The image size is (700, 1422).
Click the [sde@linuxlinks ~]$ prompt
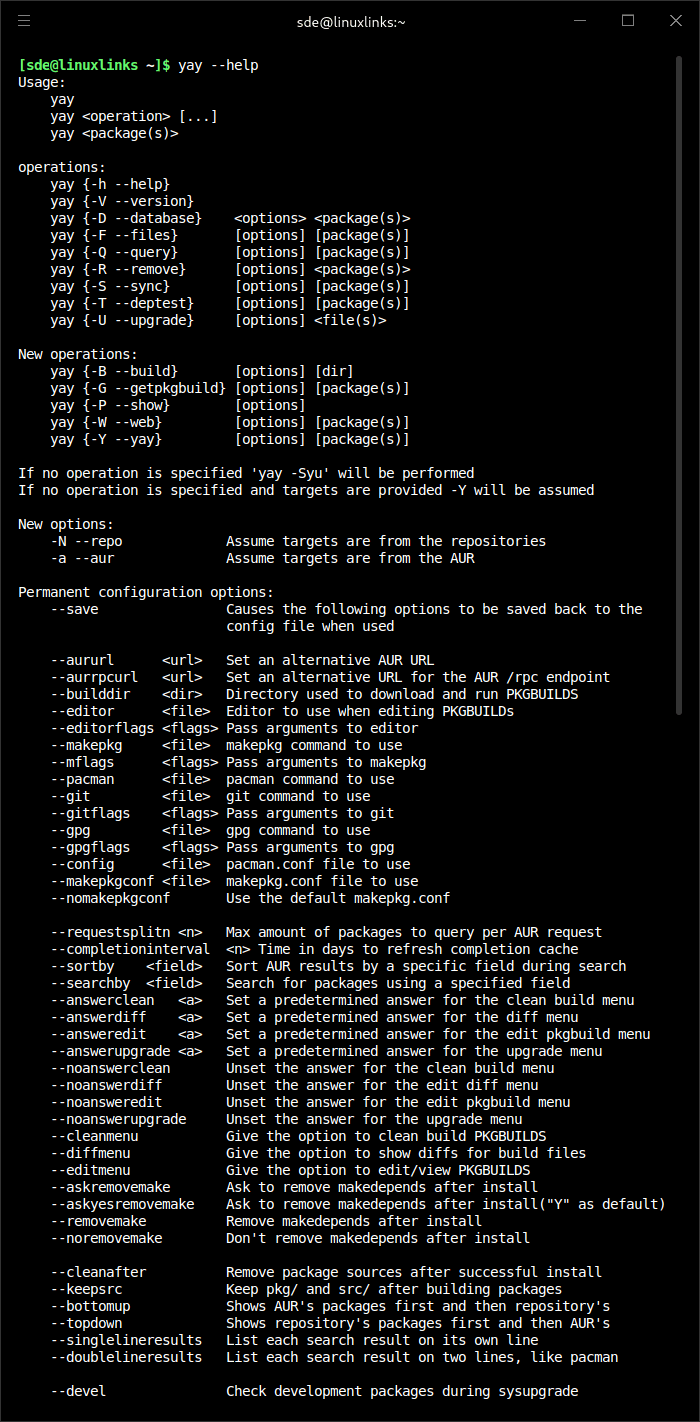coord(94,65)
